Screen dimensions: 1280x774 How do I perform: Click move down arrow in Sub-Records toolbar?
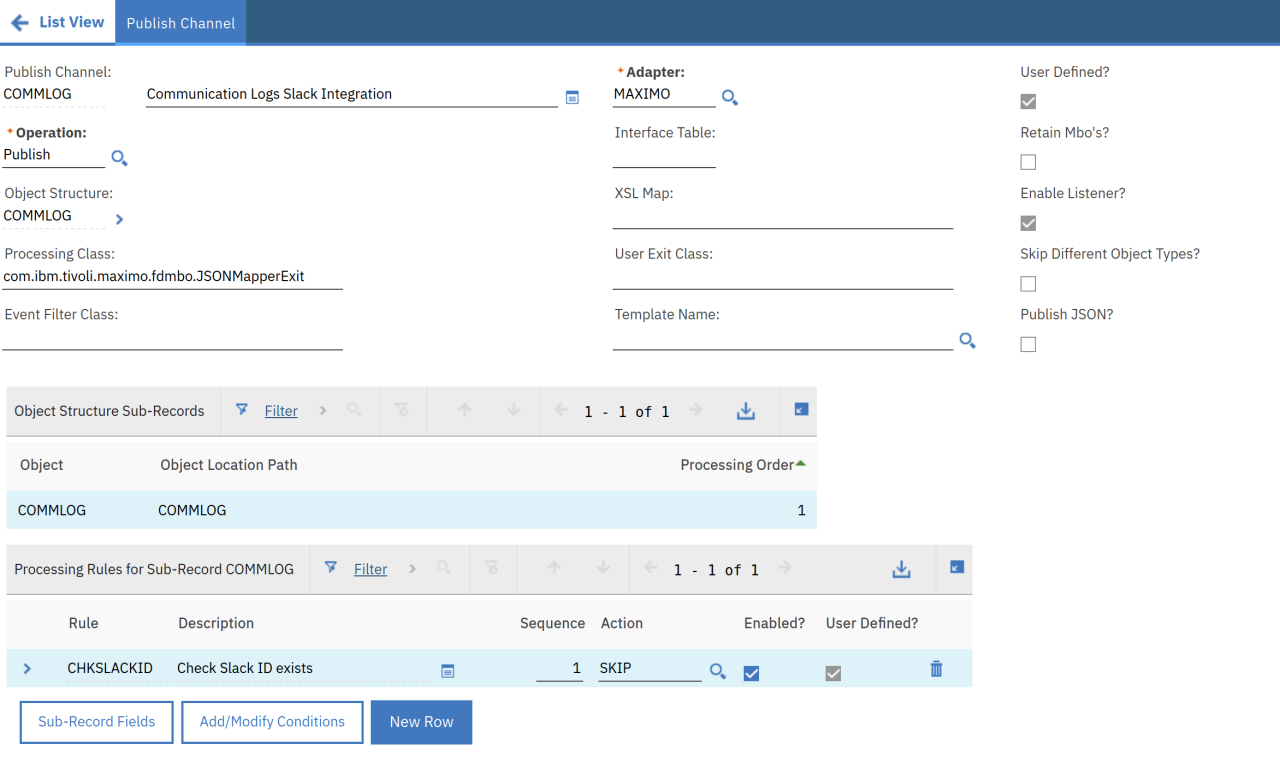[x=513, y=410]
